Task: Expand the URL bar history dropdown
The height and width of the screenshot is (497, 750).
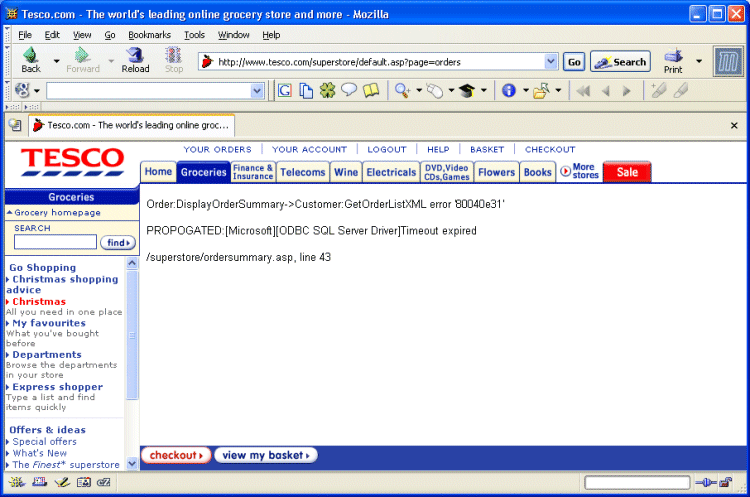Action: click(551, 61)
